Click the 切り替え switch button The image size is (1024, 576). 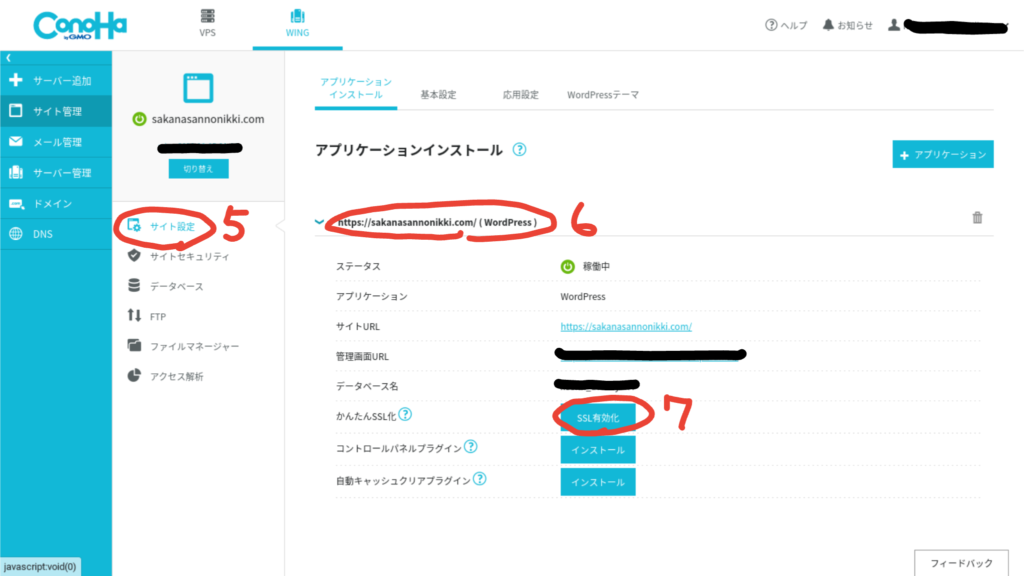[x=199, y=168]
